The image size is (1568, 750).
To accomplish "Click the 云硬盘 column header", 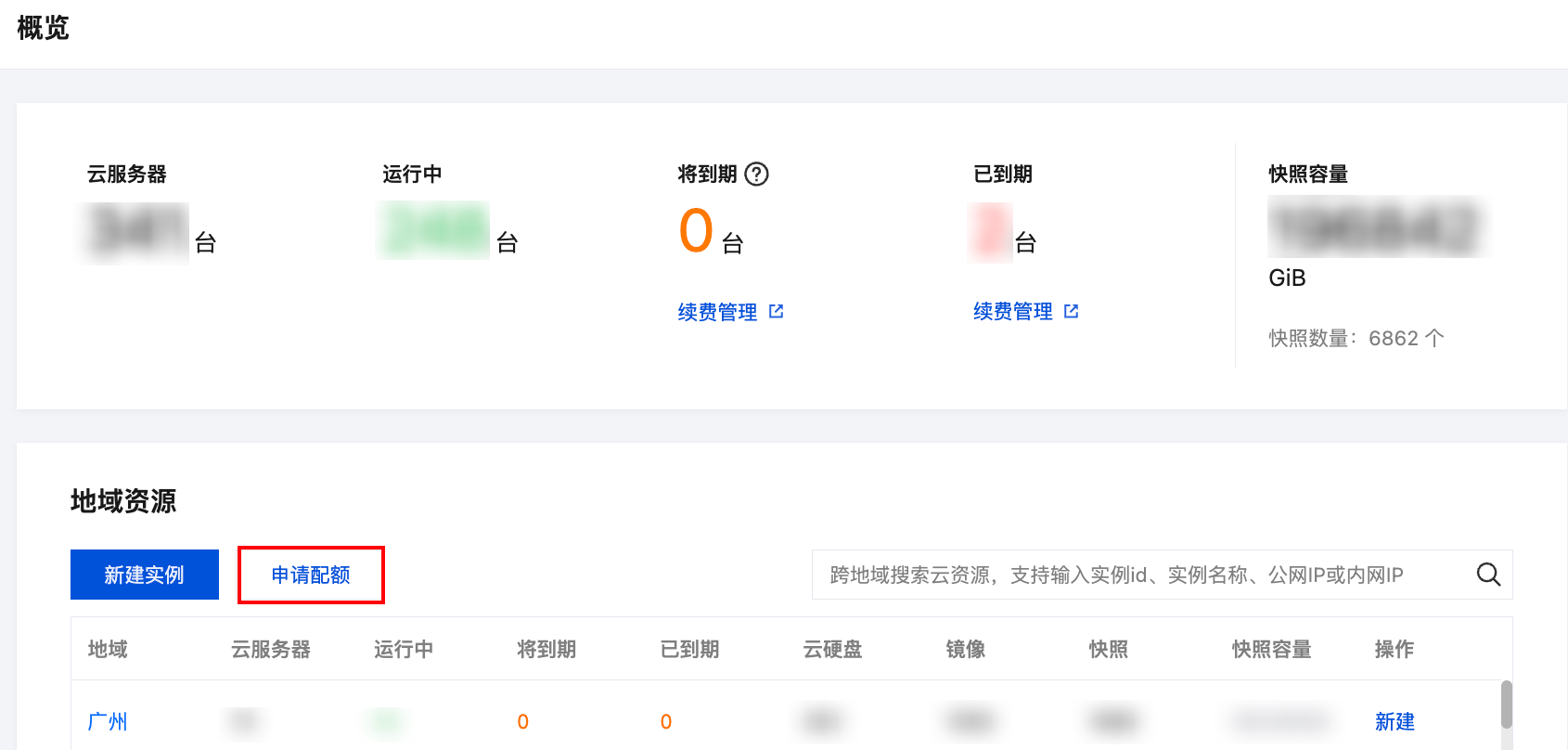I will click(832, 649).
